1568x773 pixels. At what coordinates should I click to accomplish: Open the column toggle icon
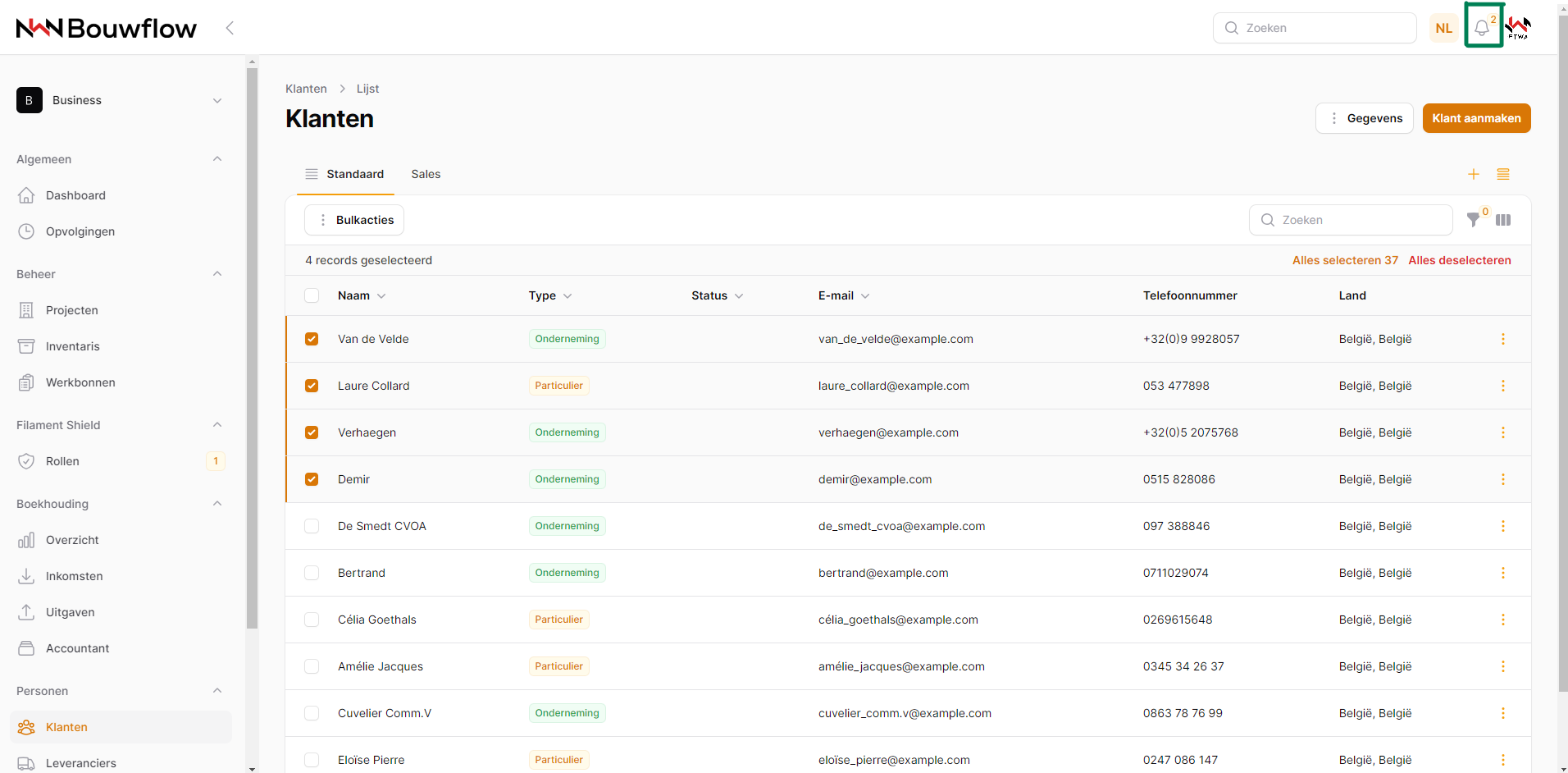[1503, 220]
